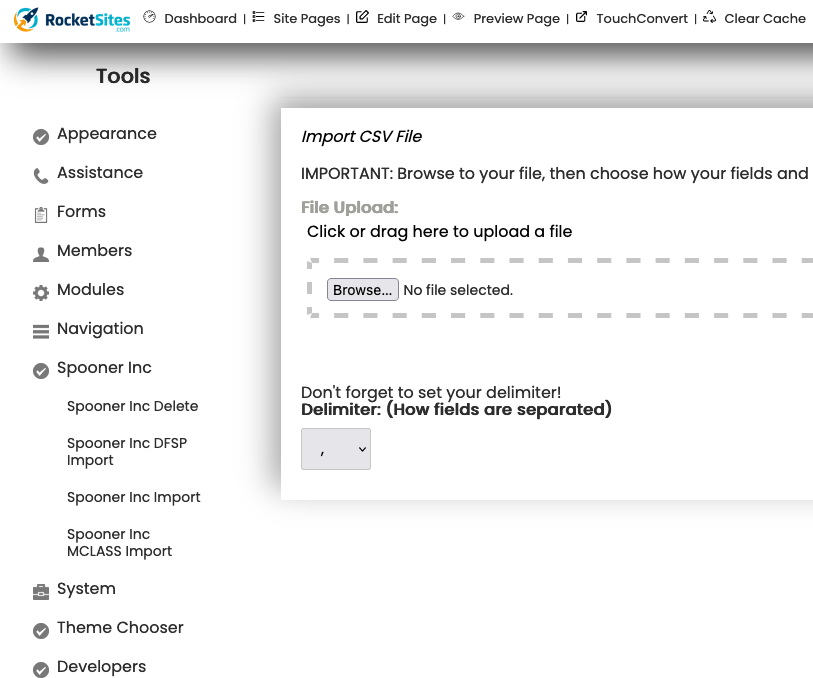
Task: Click the Browse... file button
Action: [x=363, y=290]
